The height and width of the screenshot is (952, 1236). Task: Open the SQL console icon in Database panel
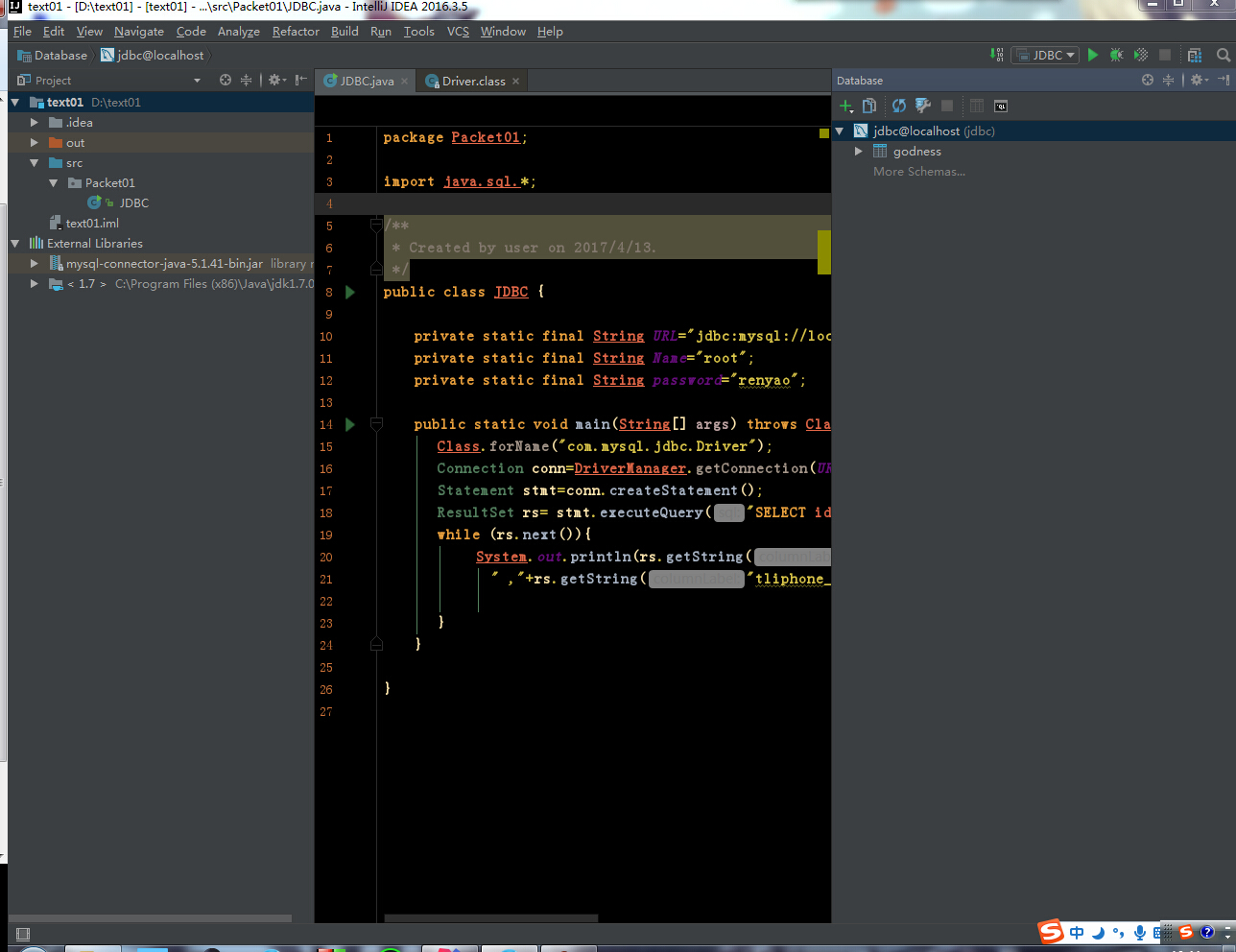[x=1001, y=107]
